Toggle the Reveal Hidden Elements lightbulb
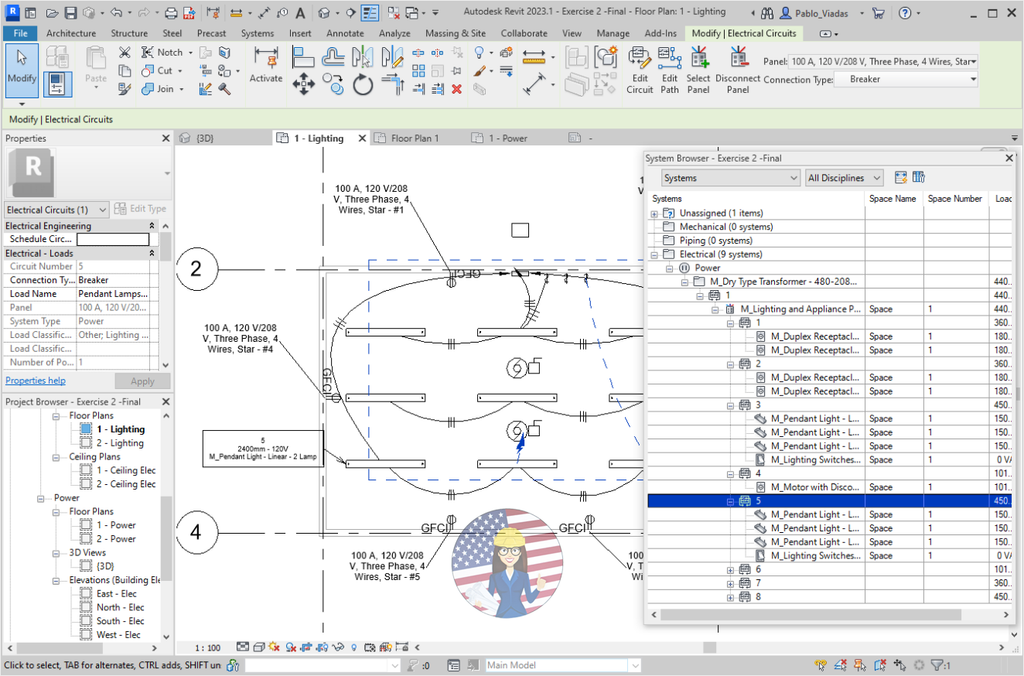This screenshot has height=676, width=1024. click(x=354, y=647)
